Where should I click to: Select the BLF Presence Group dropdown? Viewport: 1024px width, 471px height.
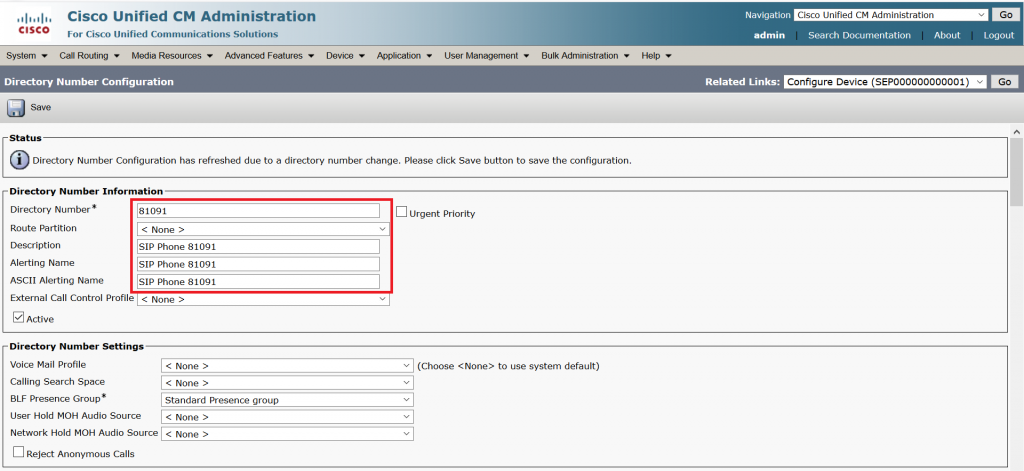(x=287, y=400)
